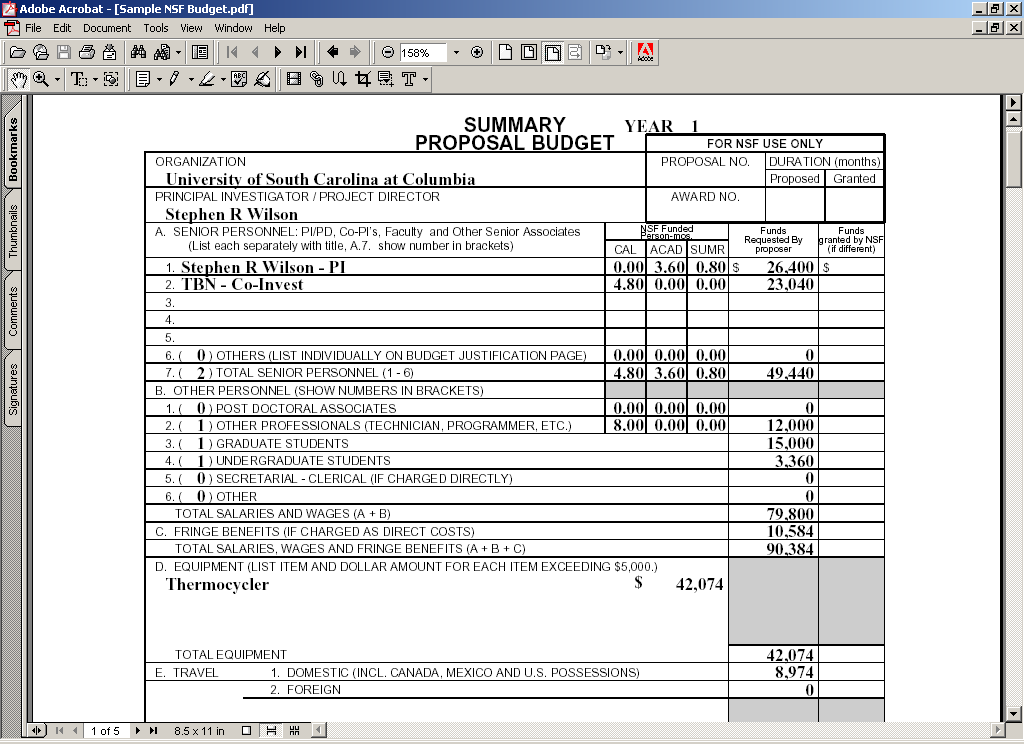Open the Edit menu
The height and width of the screenshot is (744, 1024).
tap(62, 28)
